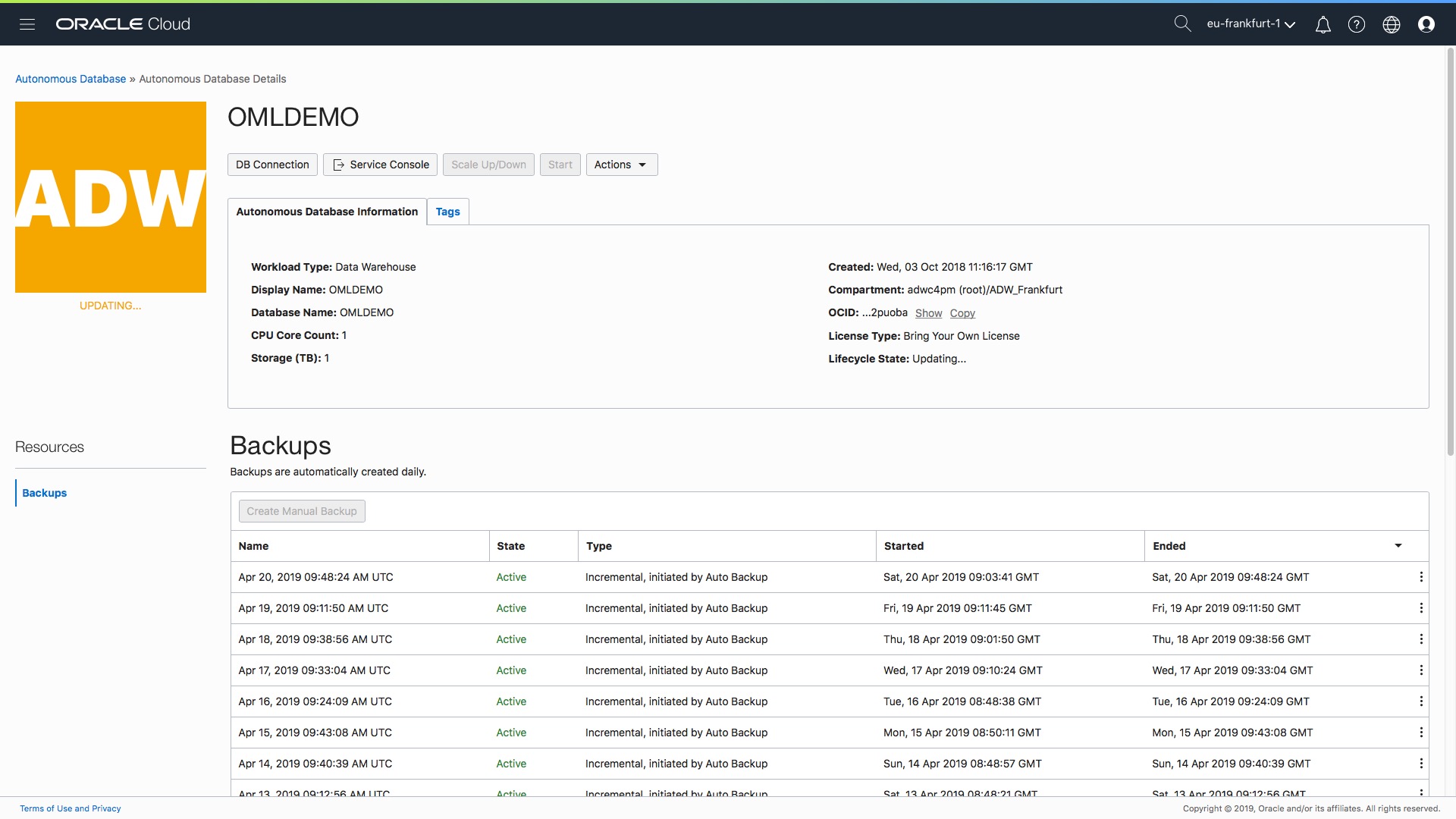Click the search magnifier icon
The height and width of the screenshot is (819, 1456).
[x=1181, y=24]
